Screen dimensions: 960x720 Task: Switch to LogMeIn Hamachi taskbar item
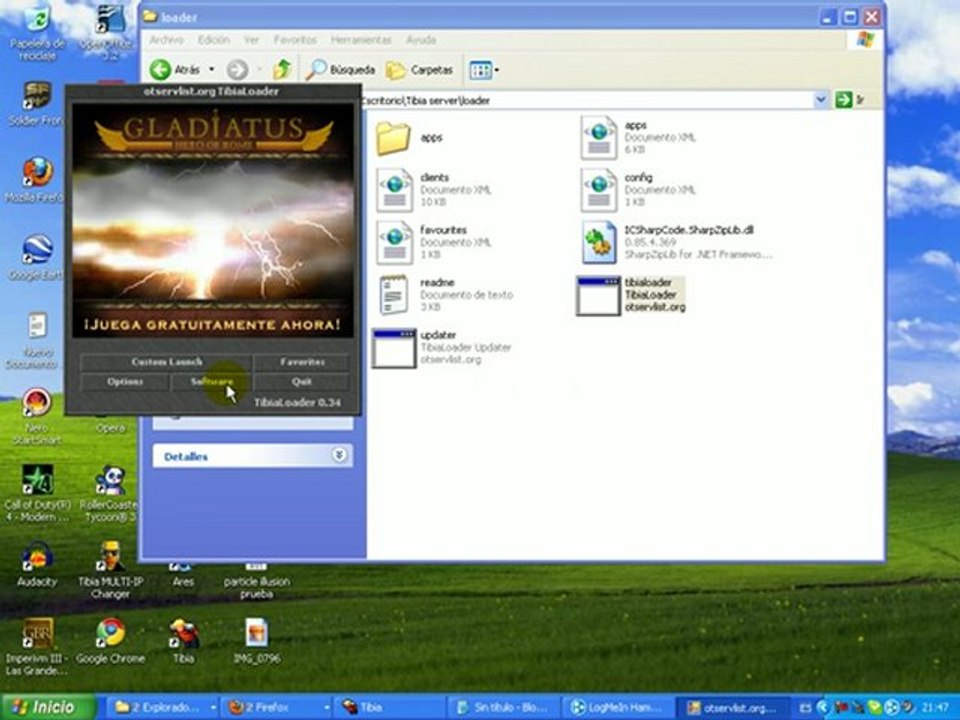617,708
